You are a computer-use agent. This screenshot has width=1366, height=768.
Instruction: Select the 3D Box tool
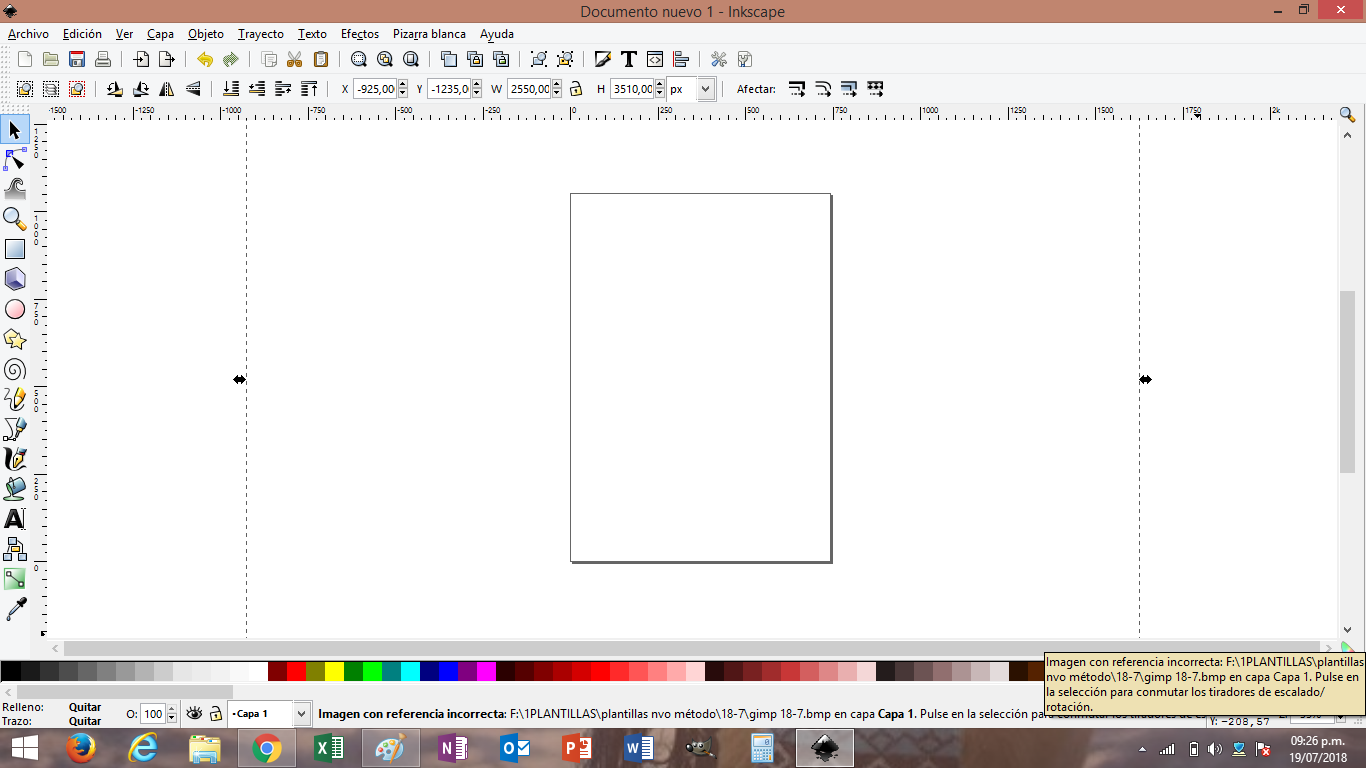[x=15, y=279]
